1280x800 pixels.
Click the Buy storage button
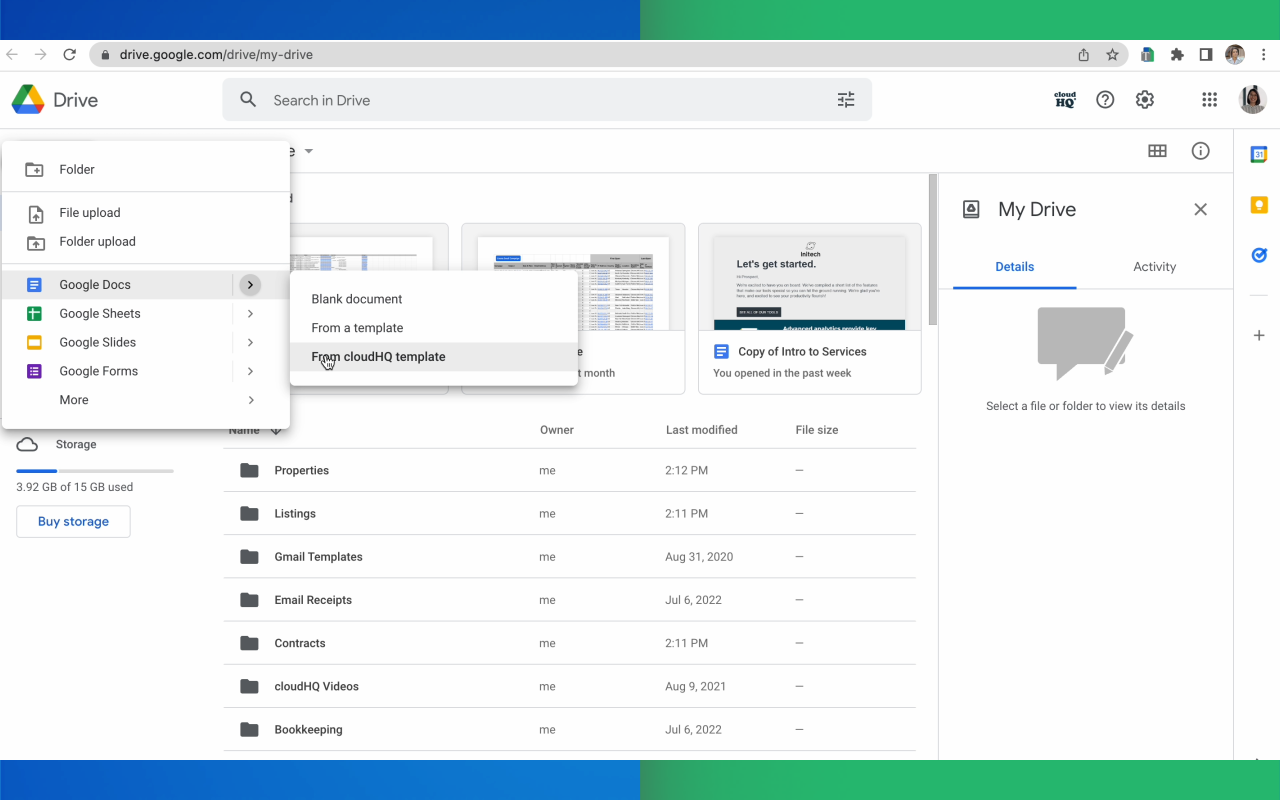pos(72,521)
